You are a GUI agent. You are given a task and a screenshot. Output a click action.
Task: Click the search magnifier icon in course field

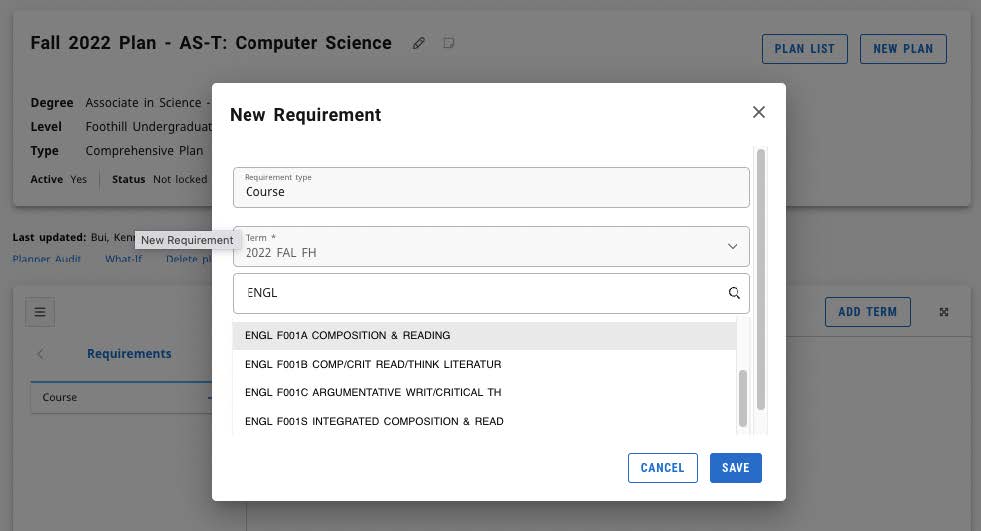pos(734,293)
